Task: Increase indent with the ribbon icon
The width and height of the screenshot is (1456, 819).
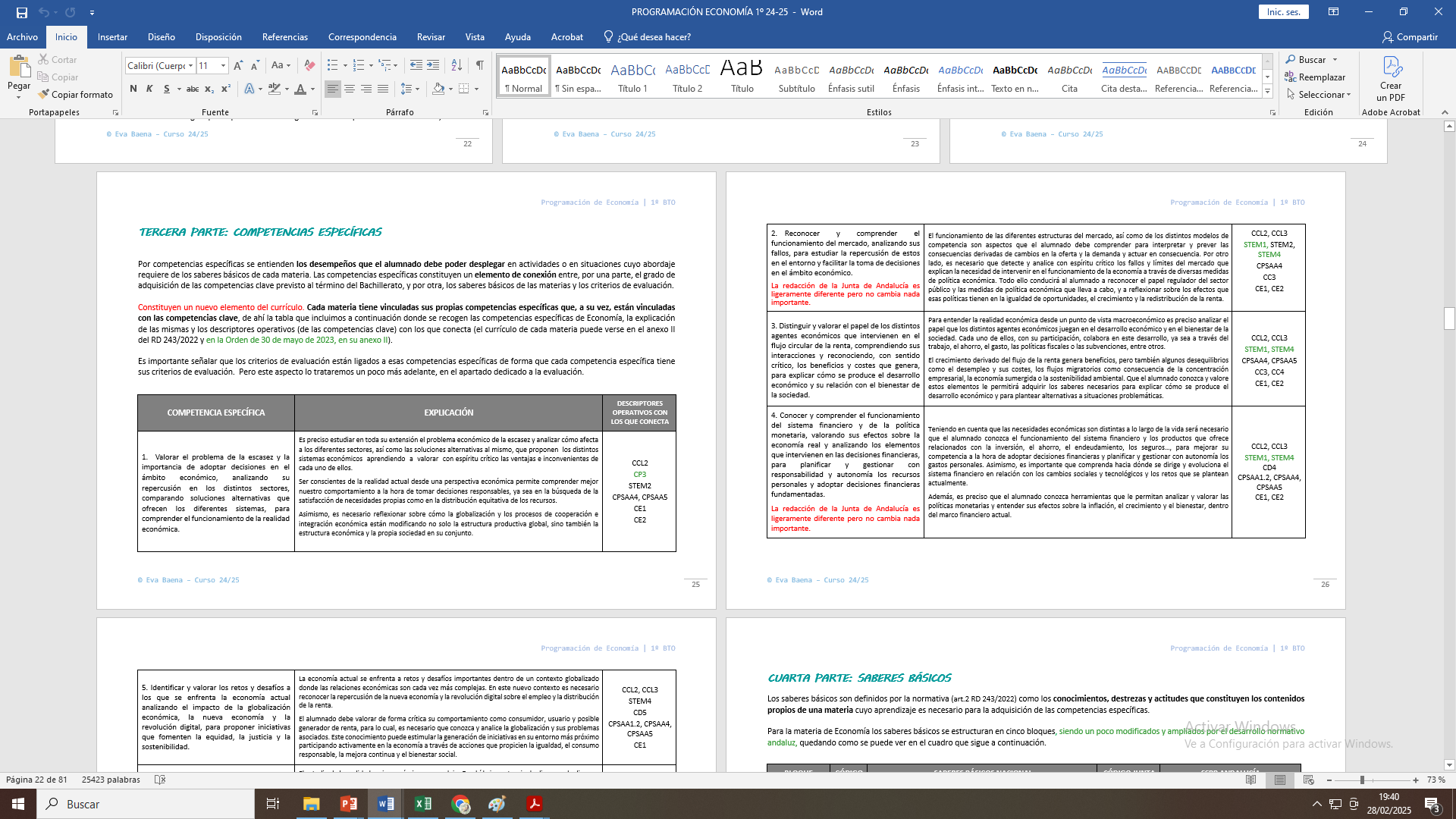Action: point(433,66)
